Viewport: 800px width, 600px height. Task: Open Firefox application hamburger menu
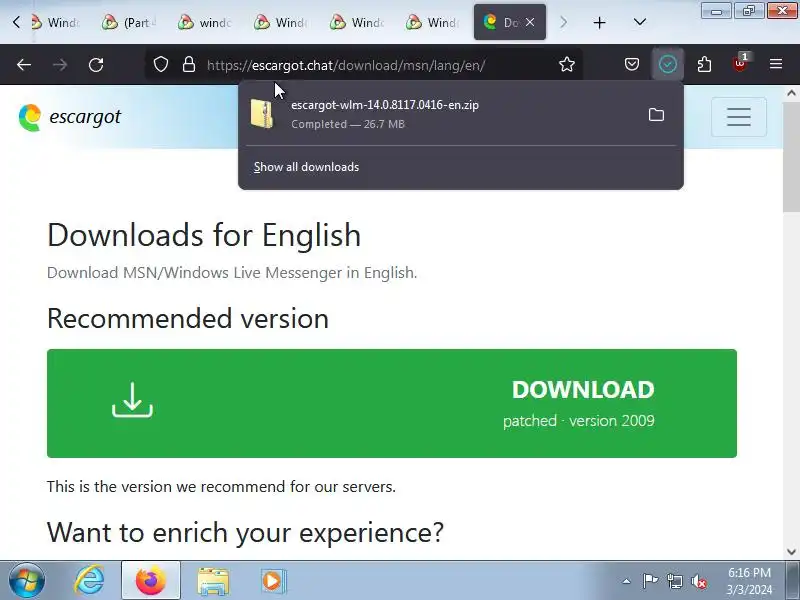coord(776,64)
